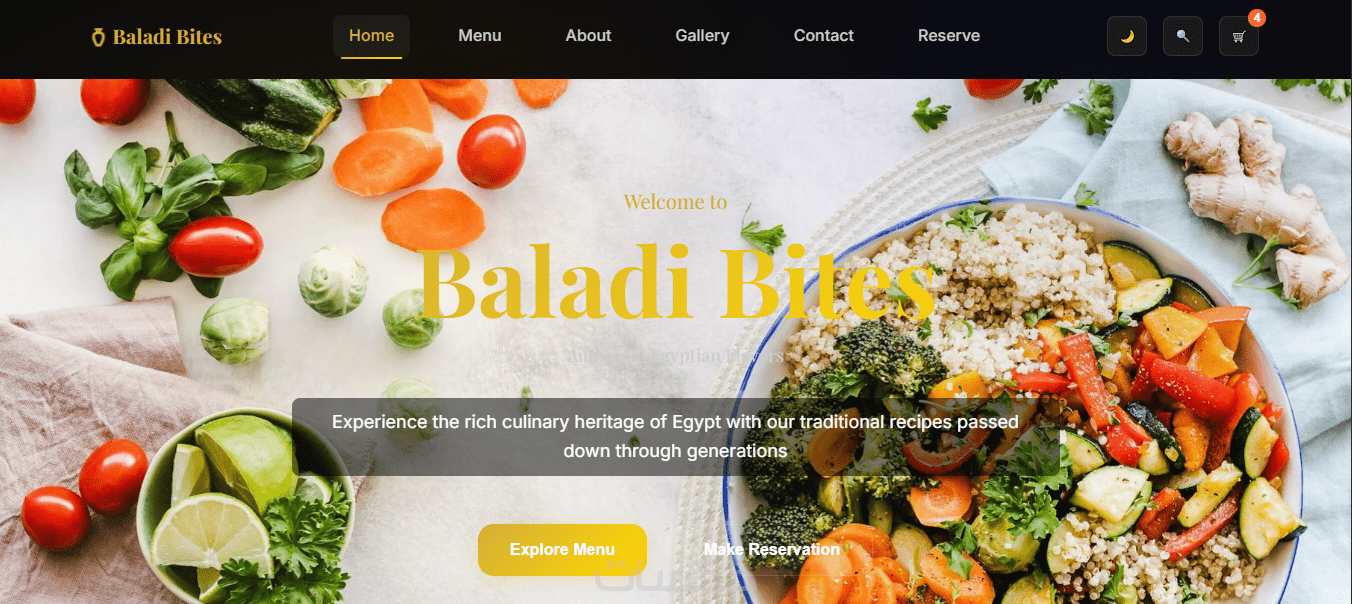The width and height of the screenshot is (1352, 604).
Task: Open the shopping cart icon
Action: pyautogui.click(x=1239, y=36)
